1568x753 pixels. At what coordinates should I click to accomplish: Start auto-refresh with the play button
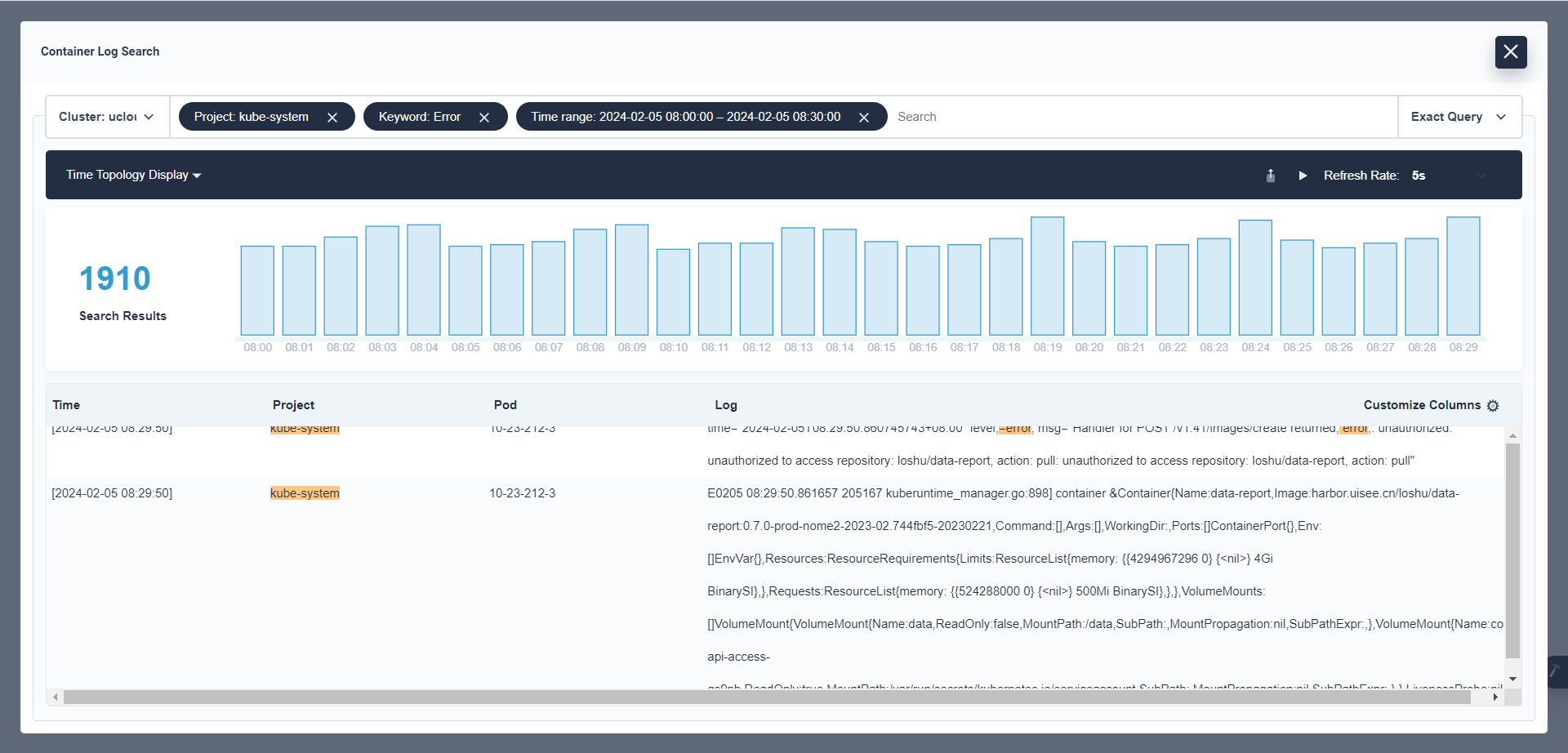pos(1303,176)
